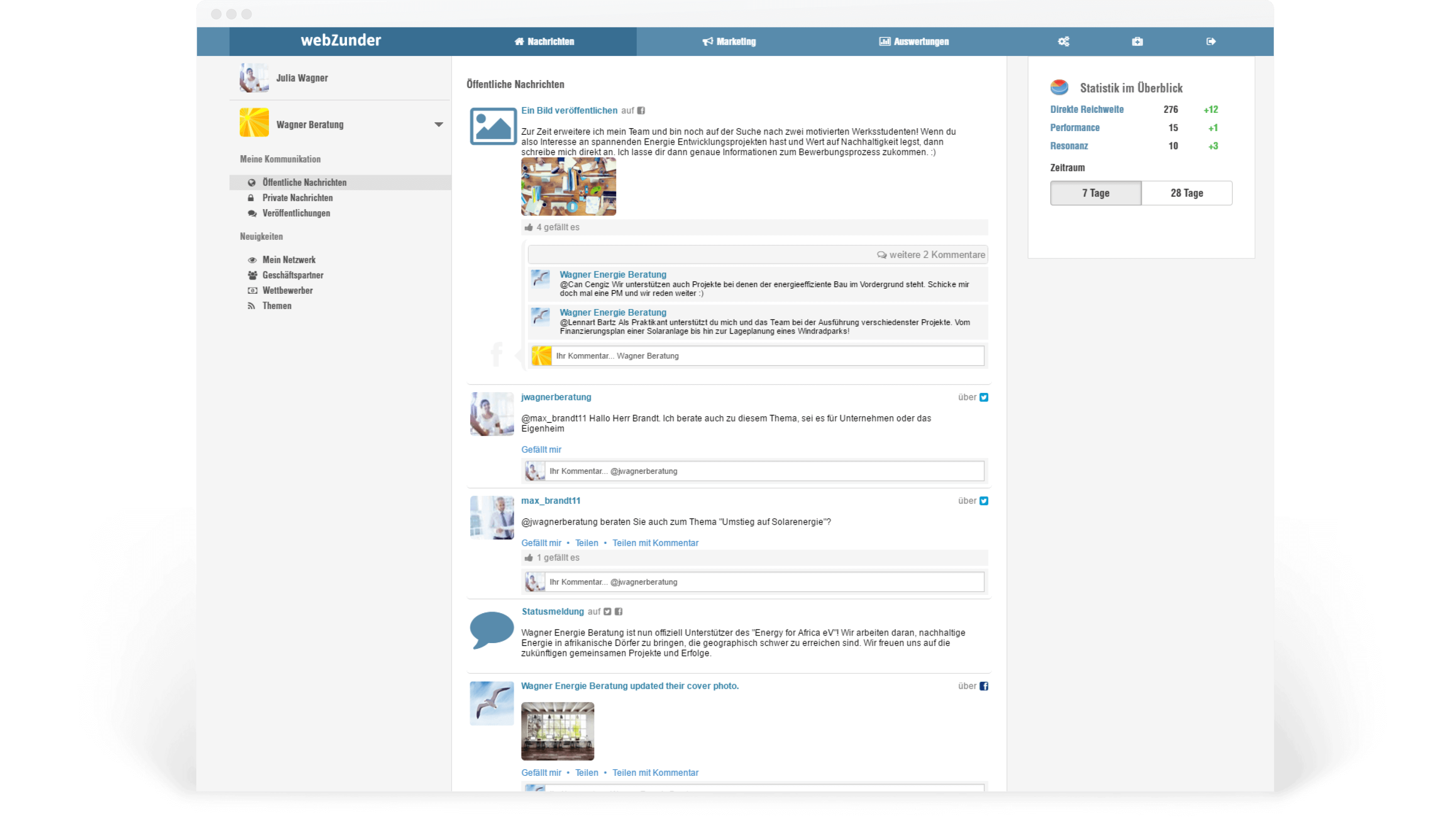1456x819 pixels.
Task: Click the Facebook icon on cover photo post
Action: coord(984,686)
